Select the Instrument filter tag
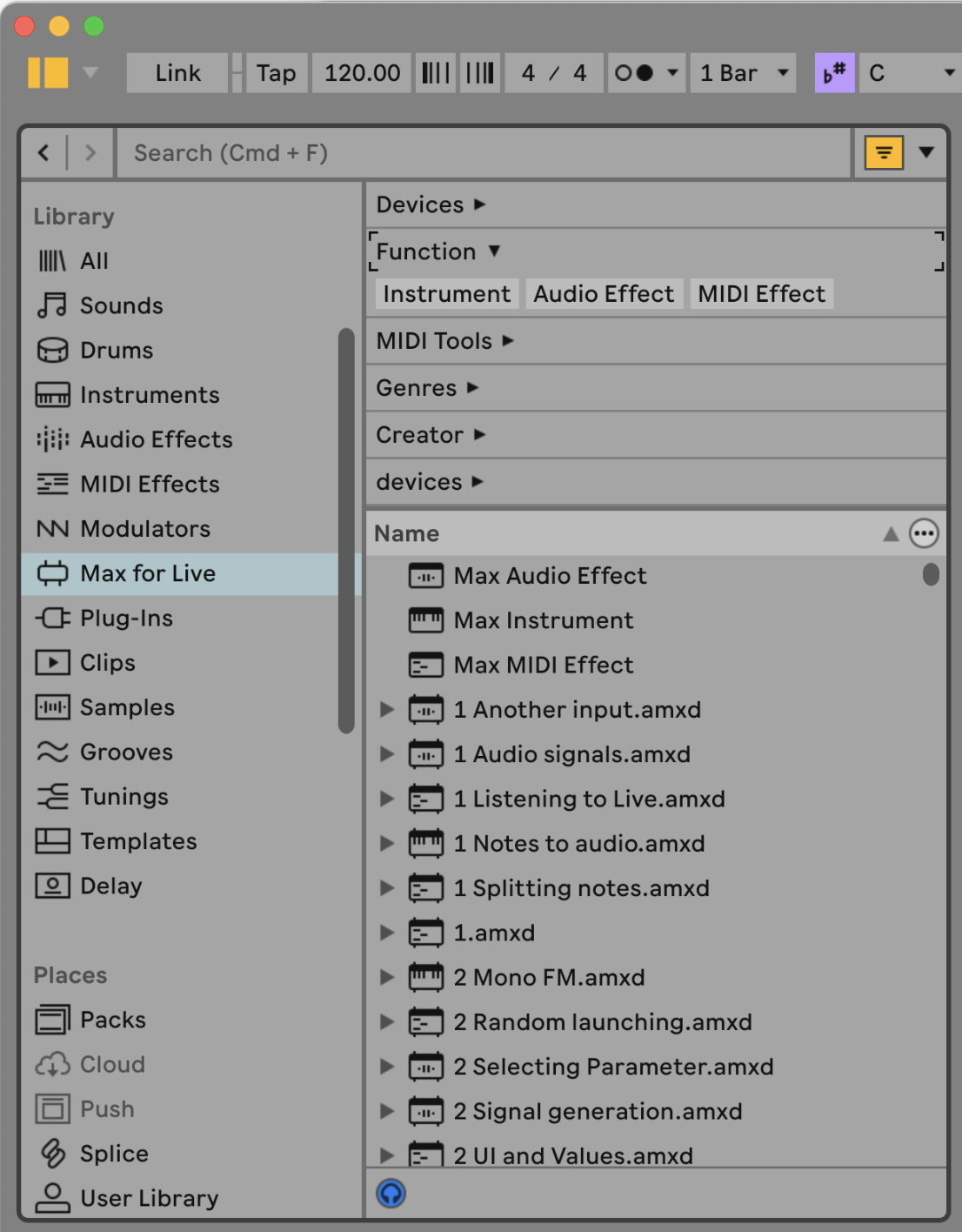 point(446,294)
